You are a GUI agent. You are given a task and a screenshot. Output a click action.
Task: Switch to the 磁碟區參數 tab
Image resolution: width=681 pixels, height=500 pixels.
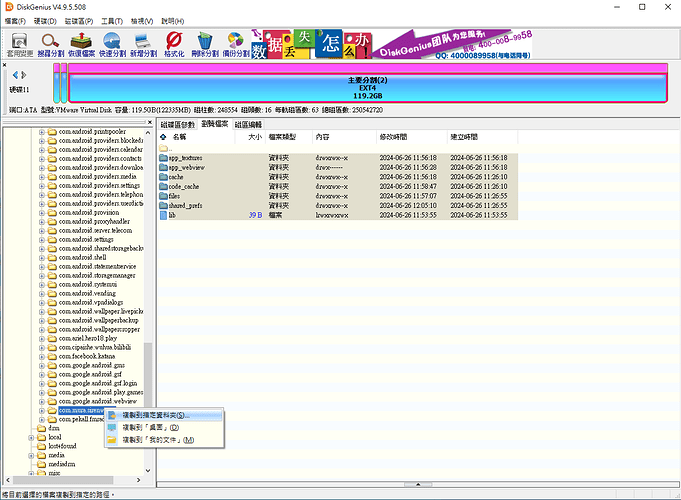[x=178, y=125]
